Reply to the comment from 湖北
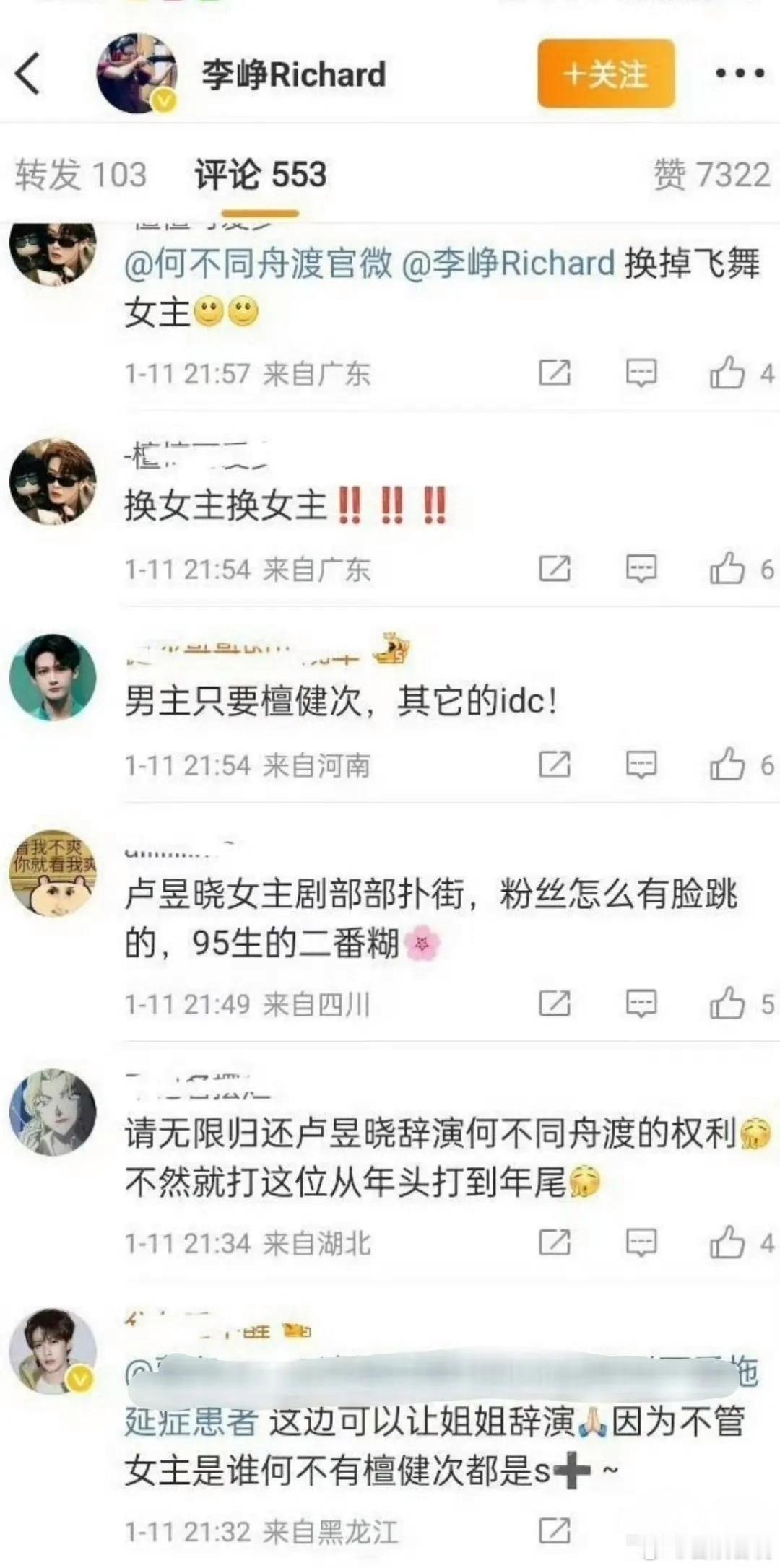 coord(641,1242)
